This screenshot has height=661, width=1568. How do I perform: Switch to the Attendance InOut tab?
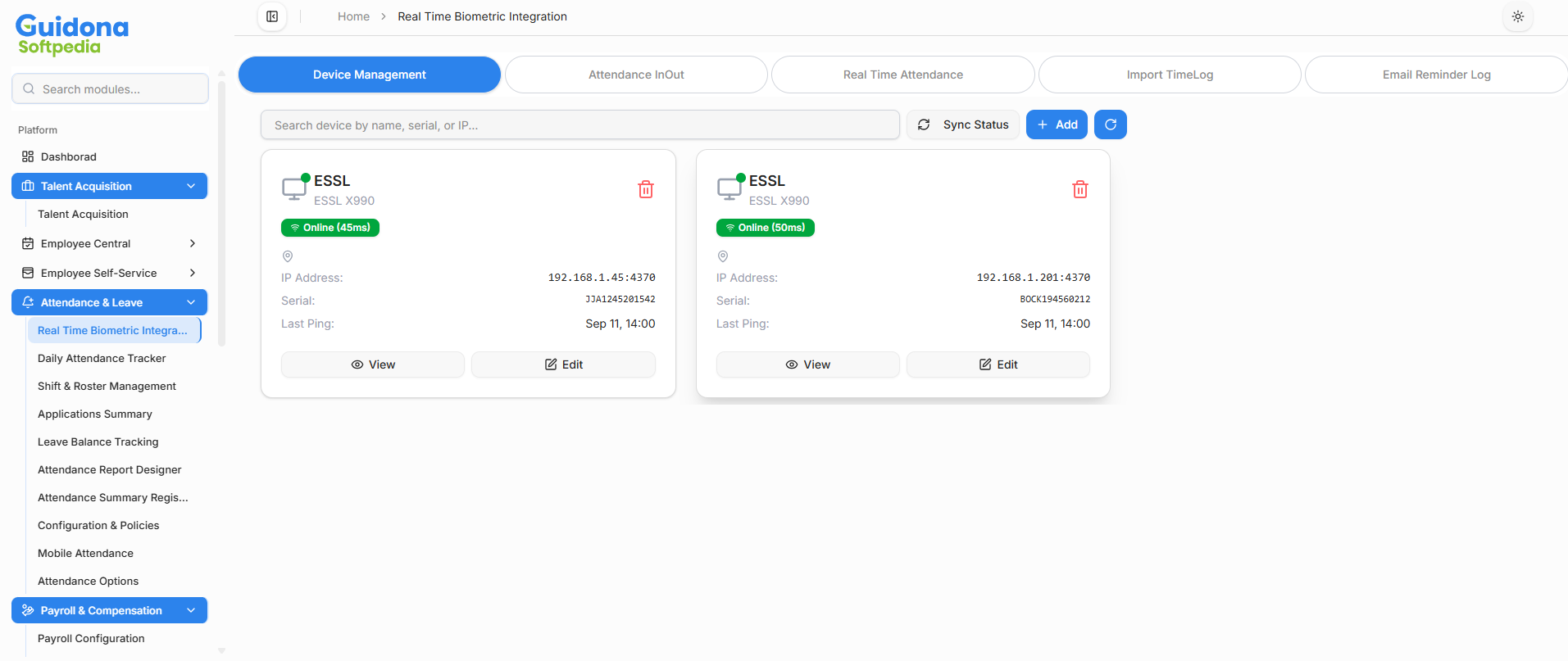point(636,75)
